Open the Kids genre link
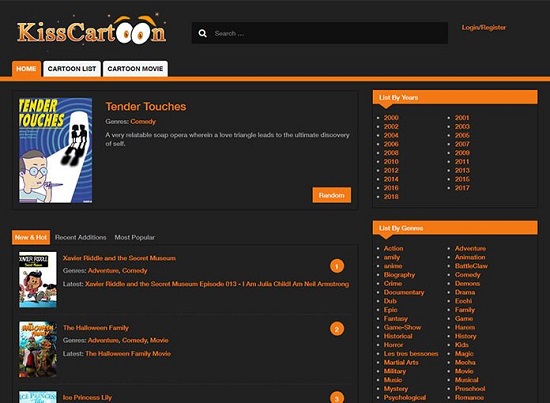 (x=462, y=345)
